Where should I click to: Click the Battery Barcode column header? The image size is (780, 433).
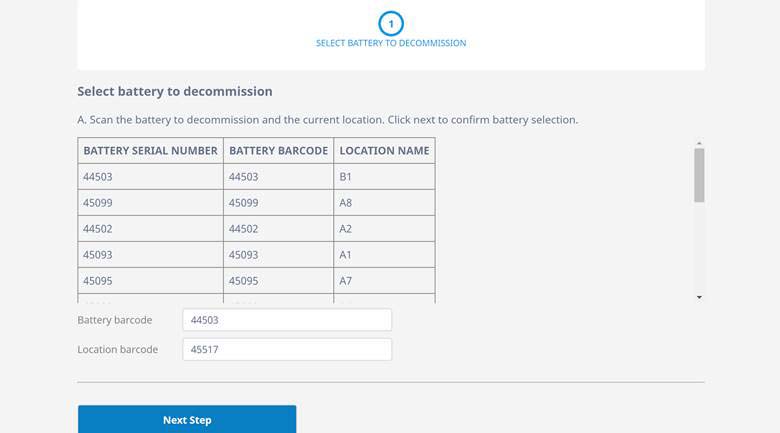coord(278,151)
